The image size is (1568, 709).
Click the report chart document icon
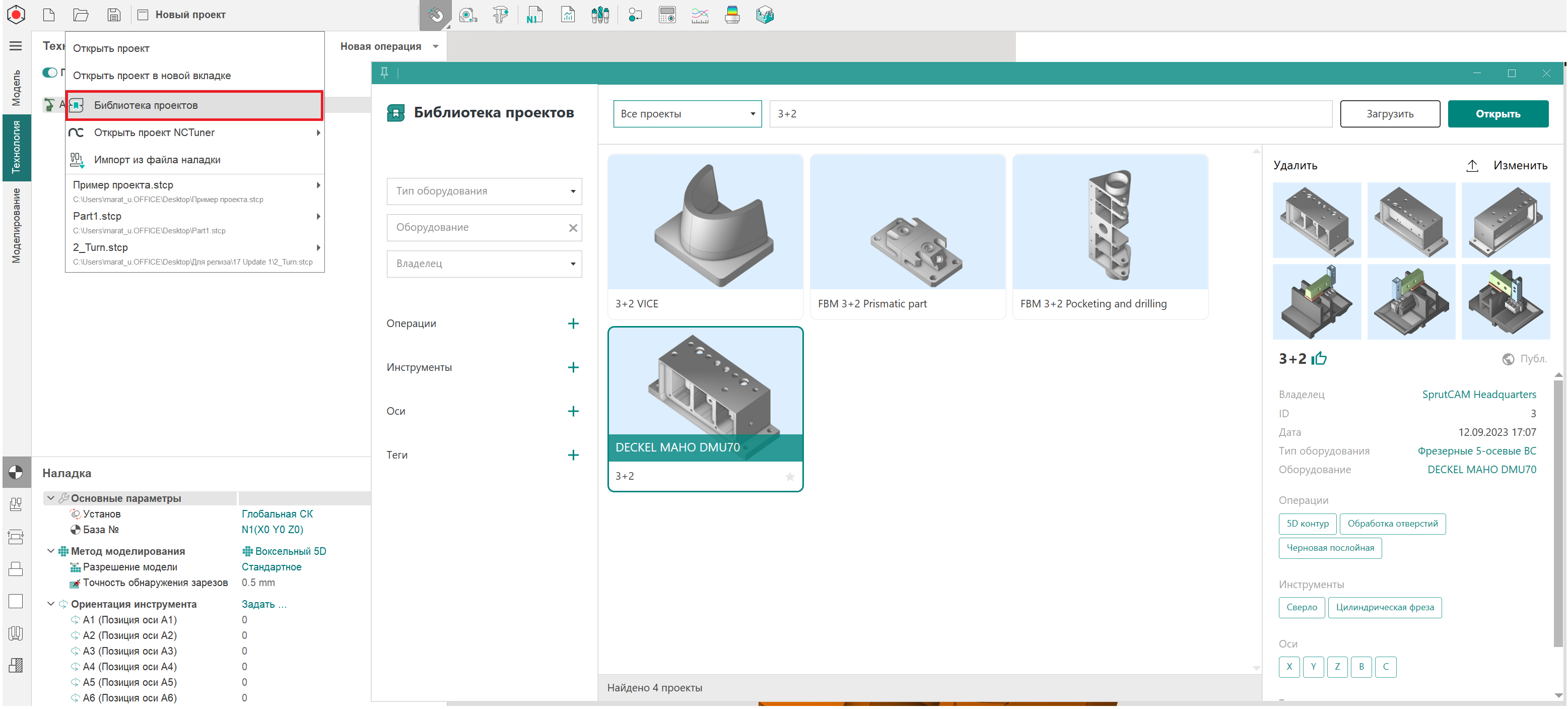[567, 15]
